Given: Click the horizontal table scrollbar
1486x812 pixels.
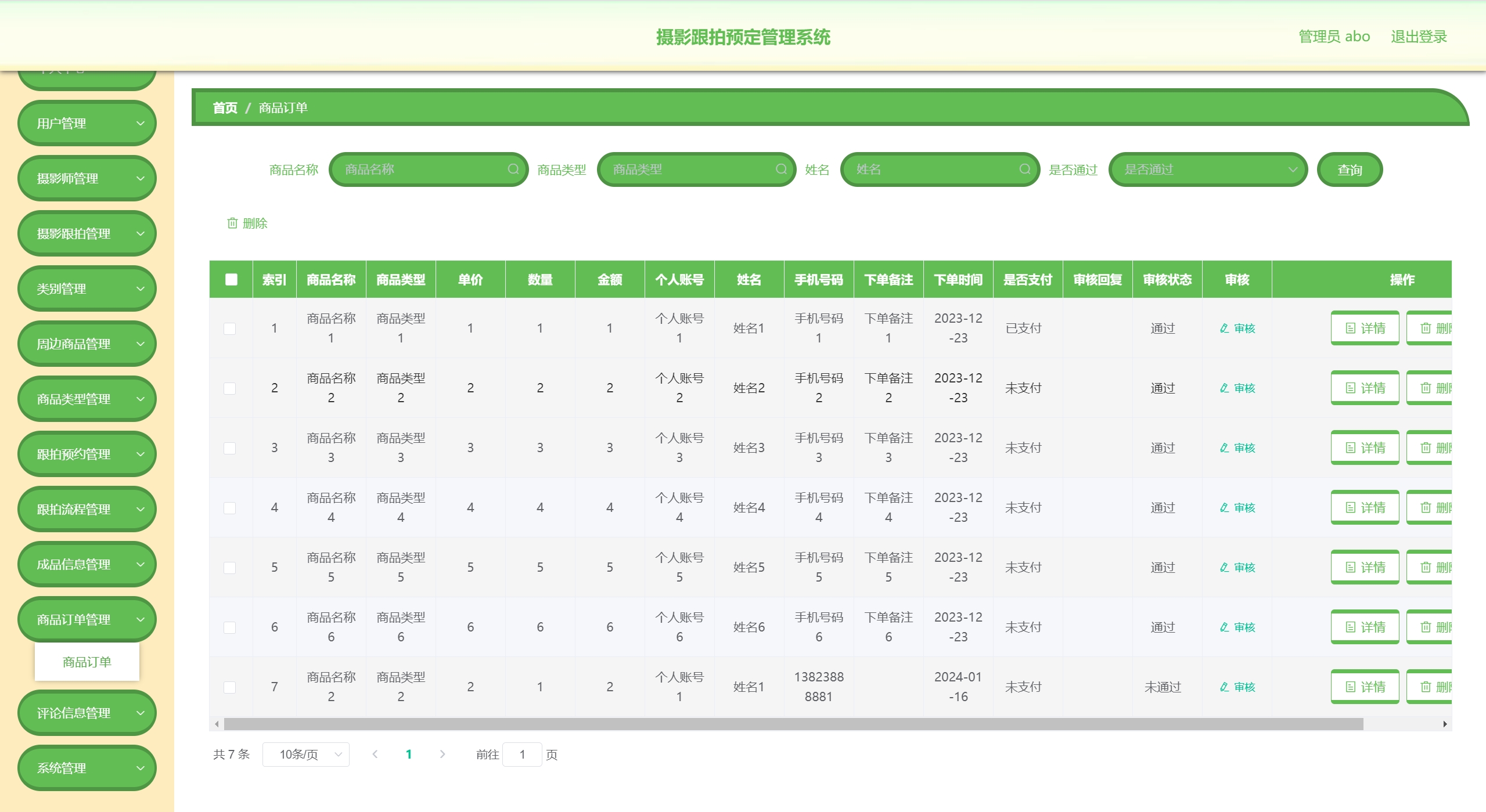Looking at the screenshot, I should 793,724.
